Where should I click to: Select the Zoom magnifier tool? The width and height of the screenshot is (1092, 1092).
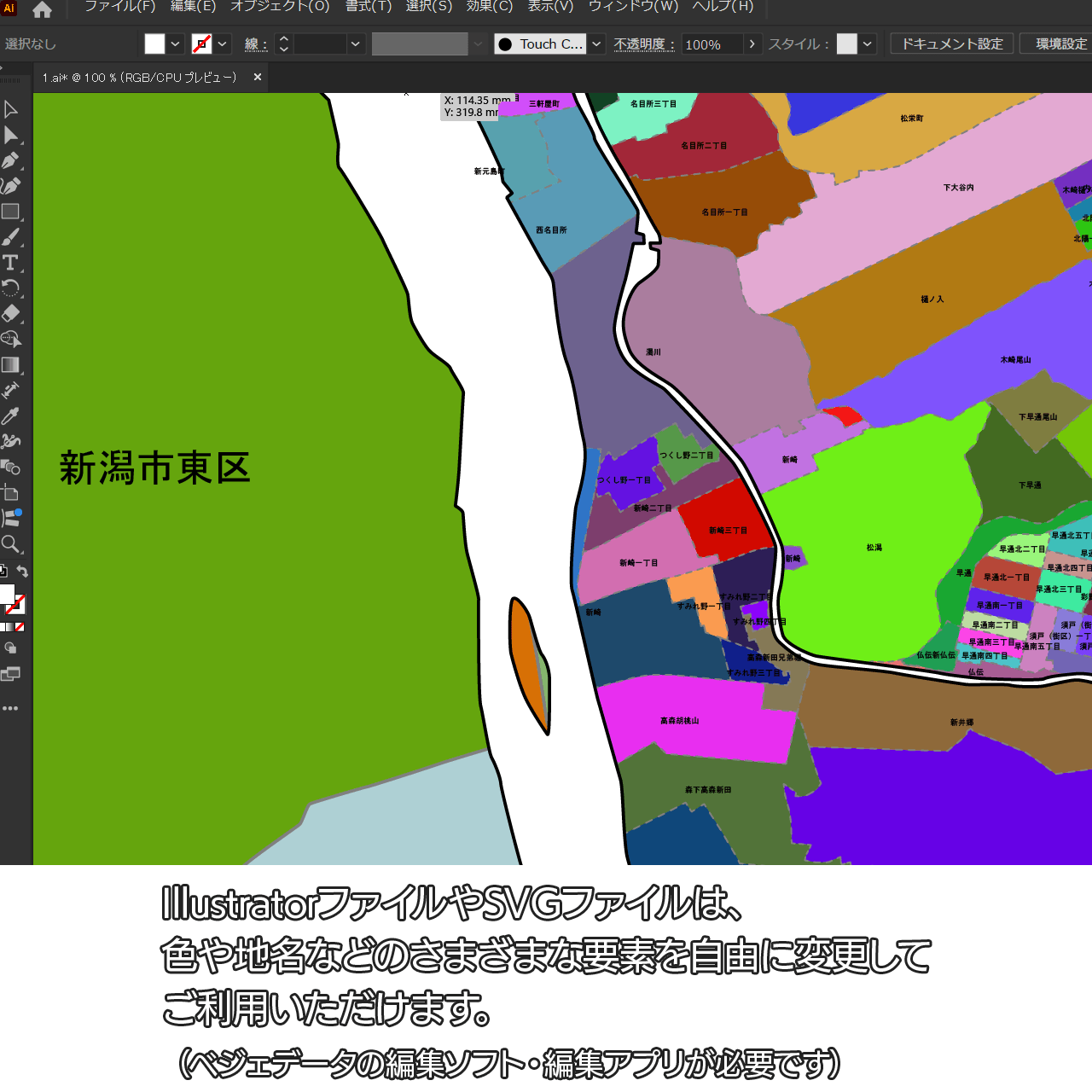tap(11, 544)
